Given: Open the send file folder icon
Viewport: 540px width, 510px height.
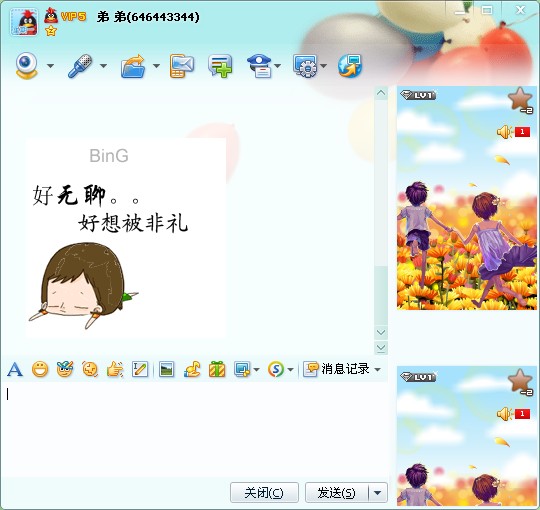Looking at the screenshot, I should (133, 66).
